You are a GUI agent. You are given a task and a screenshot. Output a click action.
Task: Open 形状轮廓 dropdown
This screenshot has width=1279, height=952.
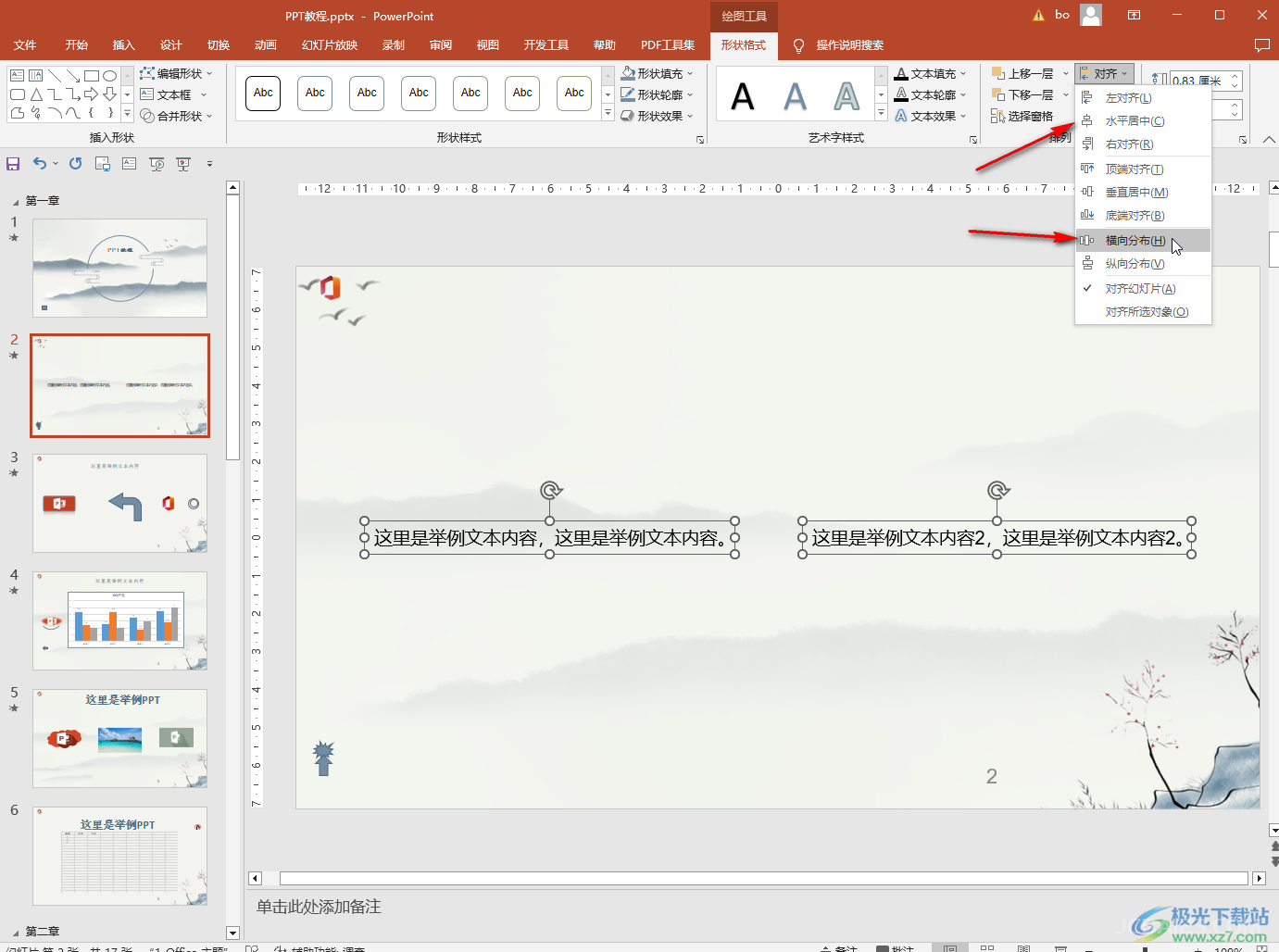tap(657, 94)
